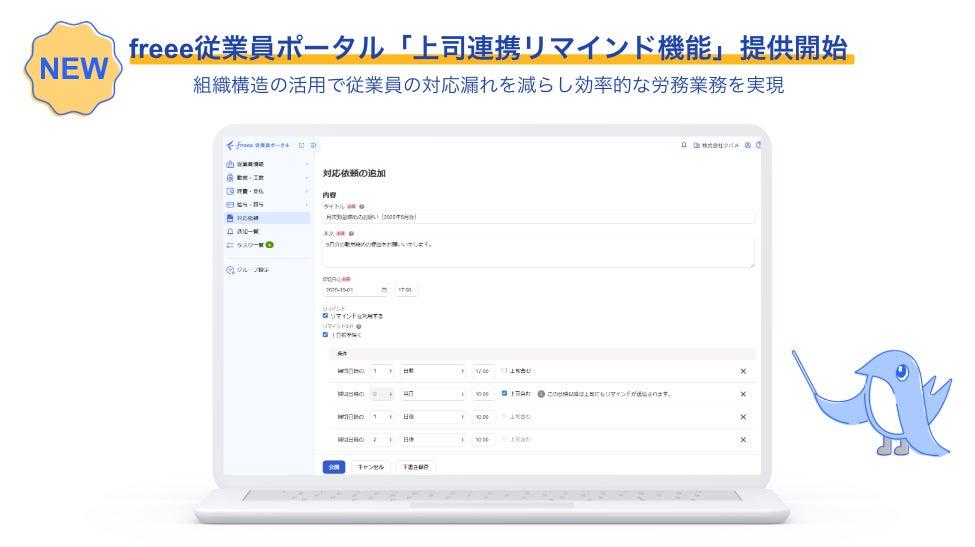This screenshot has width=975, height=547.
Task: Click the help icon beside タイトル label
Action: click(362, 206)
